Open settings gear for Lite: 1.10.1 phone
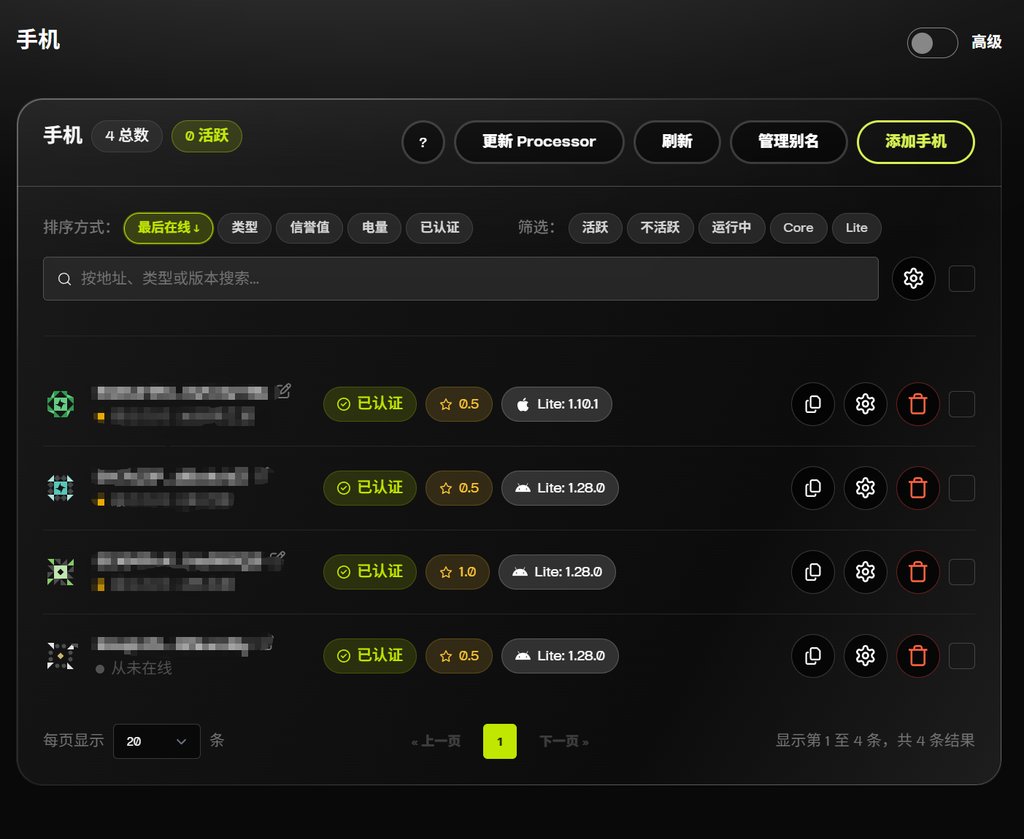 point(865,404)
